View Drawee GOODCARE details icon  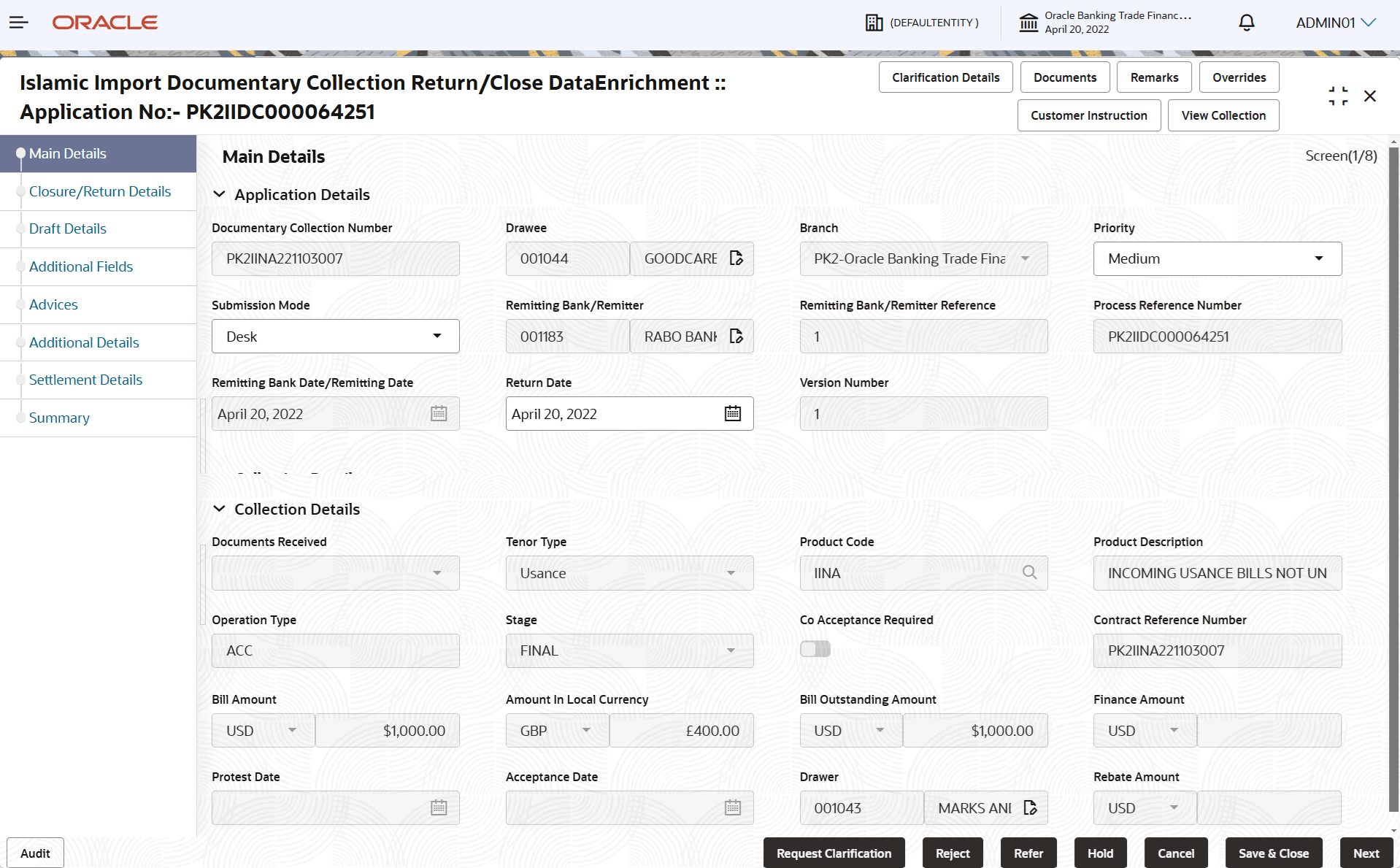(736, 258)
